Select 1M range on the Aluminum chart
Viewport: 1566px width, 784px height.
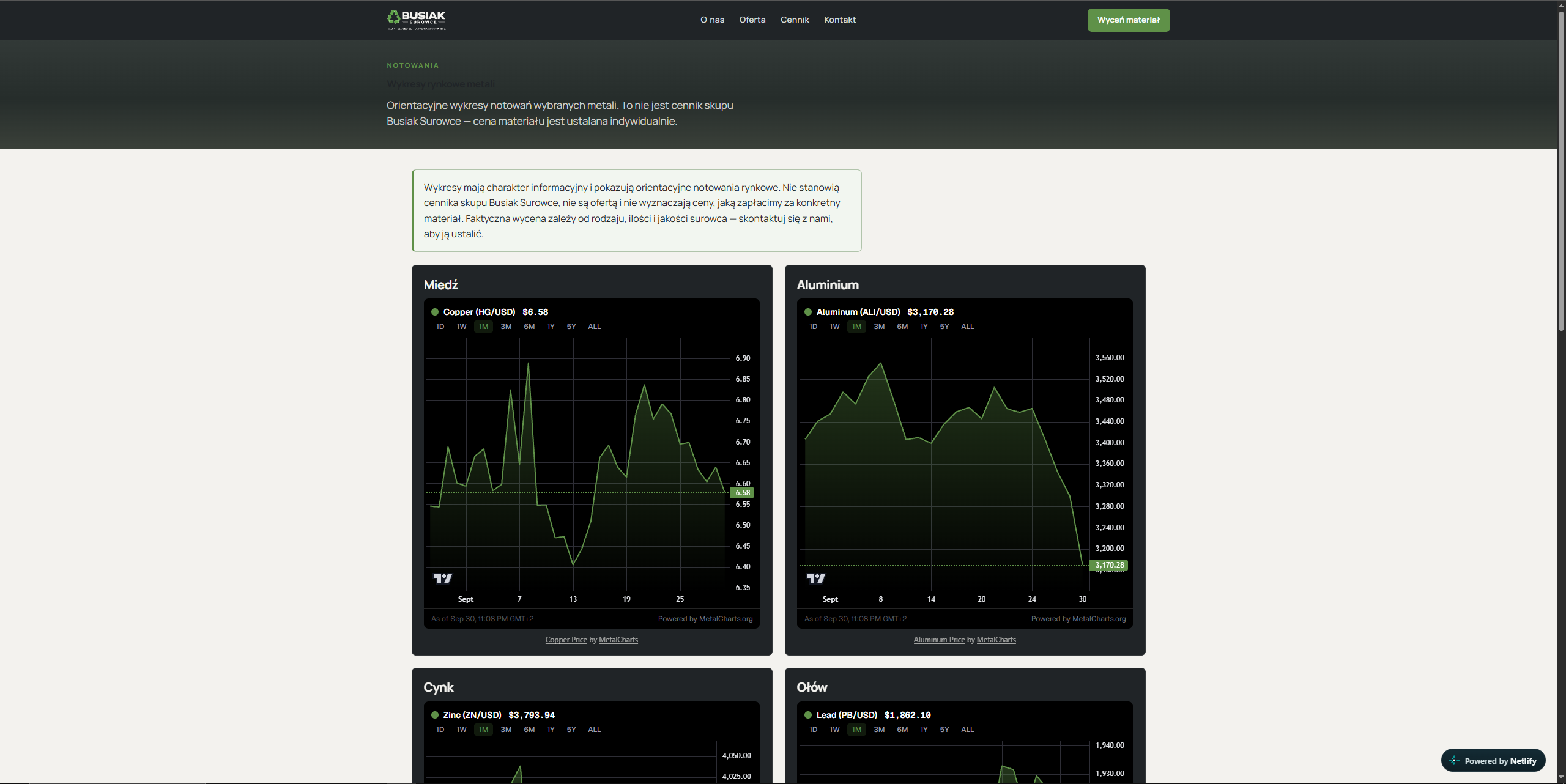(x=856, y=327)
